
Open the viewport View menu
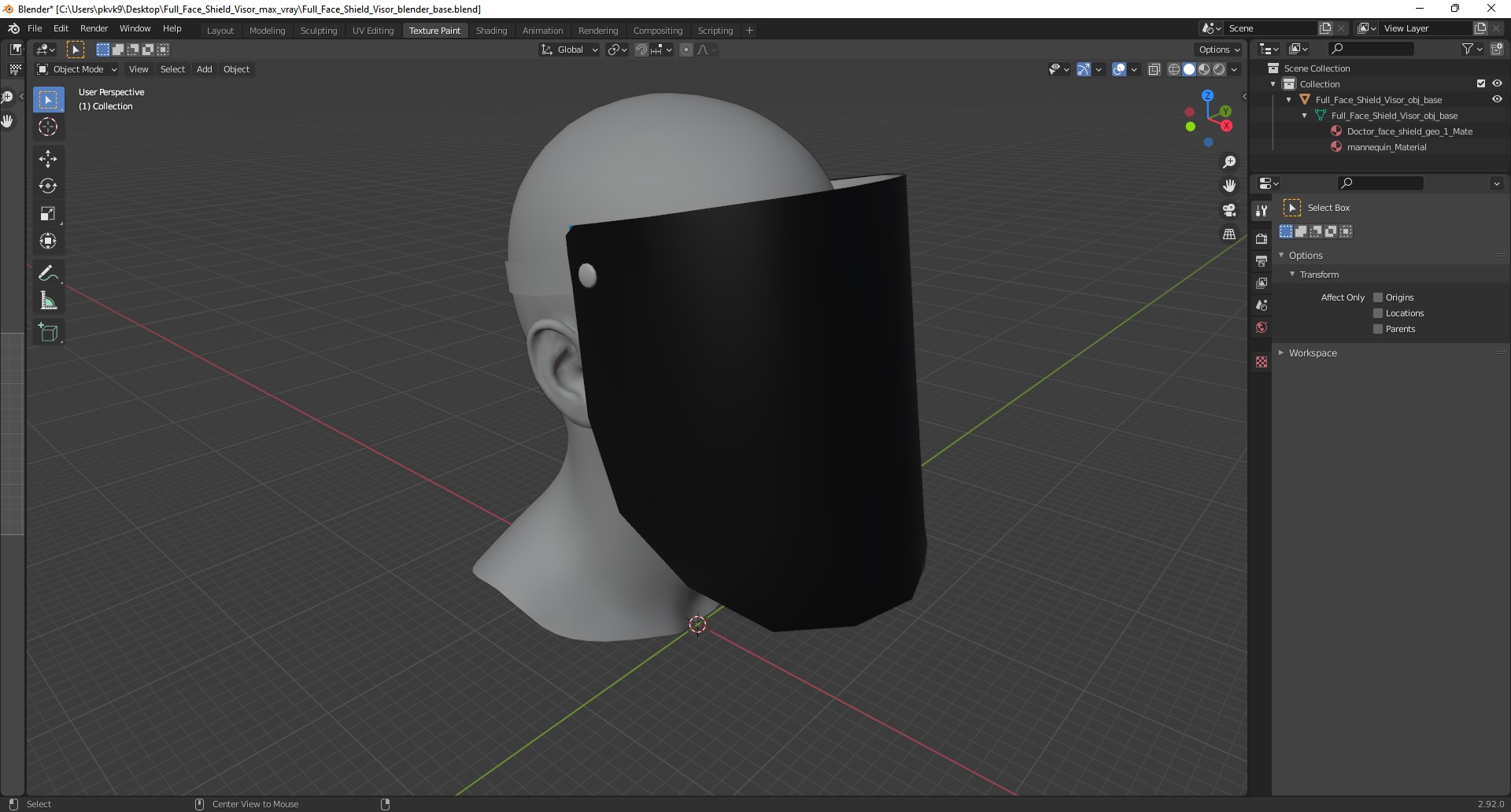click(139, 69)
